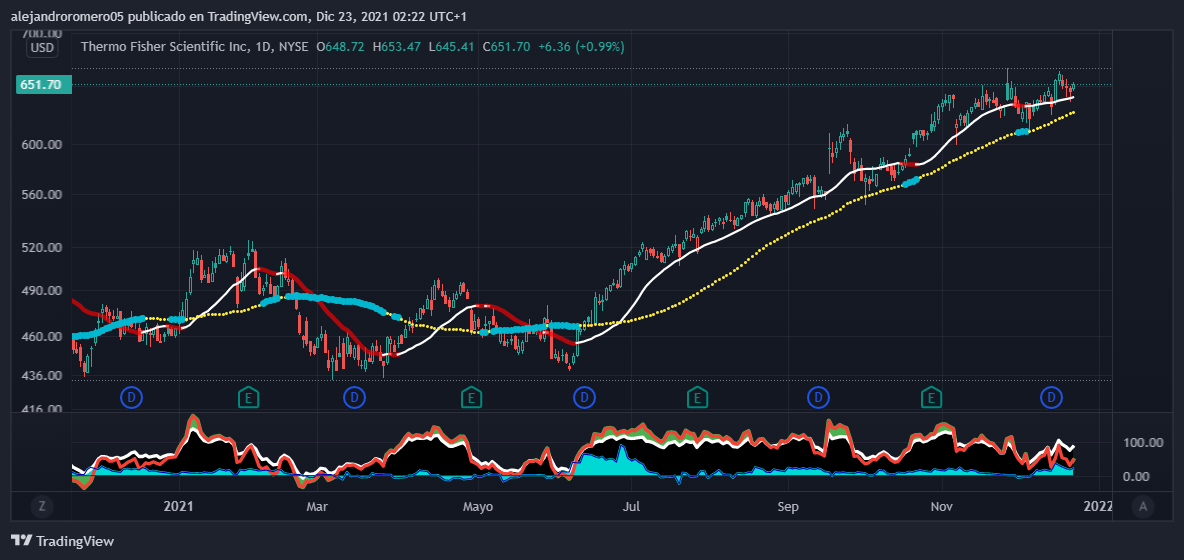
Task: Click the dividend D marker right of Sep
Action: (x=818, y=396)
